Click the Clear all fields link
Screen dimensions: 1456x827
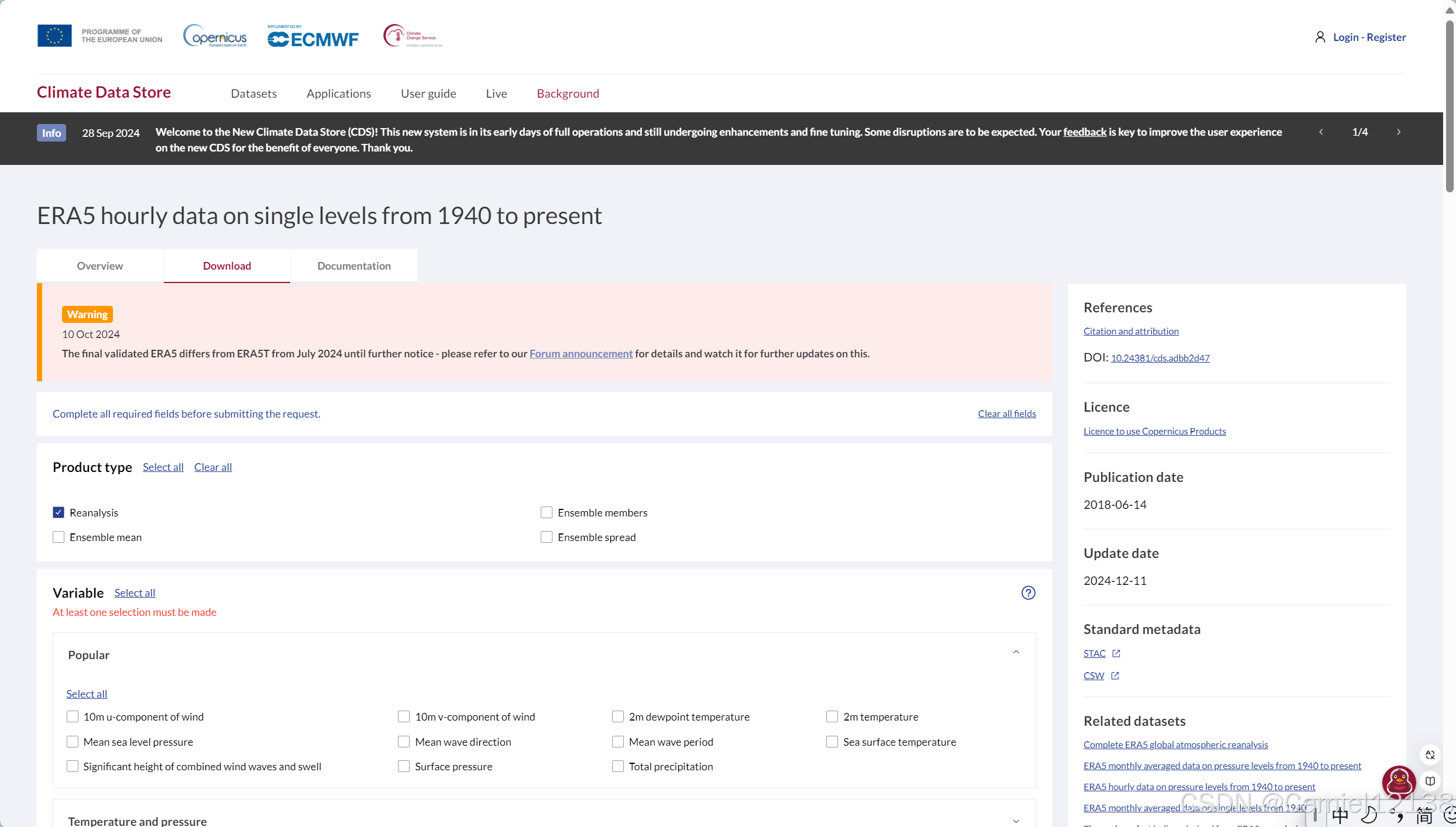point(1007,414)
